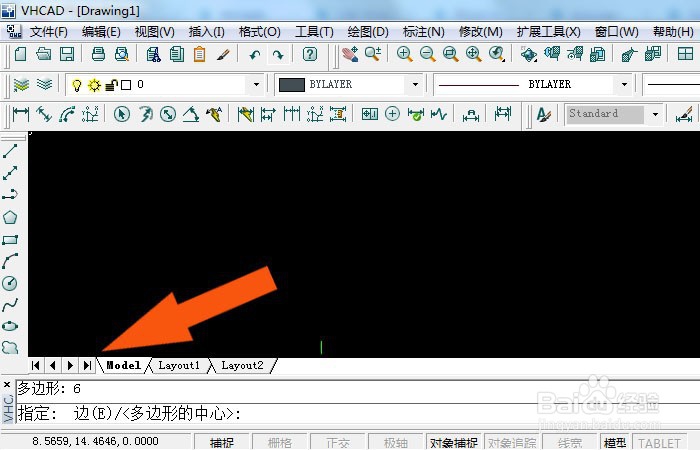The width and height of the screenshot is (700, 450).
Task: Activate the Pan hand tool
Action: (x=350, y=54)
